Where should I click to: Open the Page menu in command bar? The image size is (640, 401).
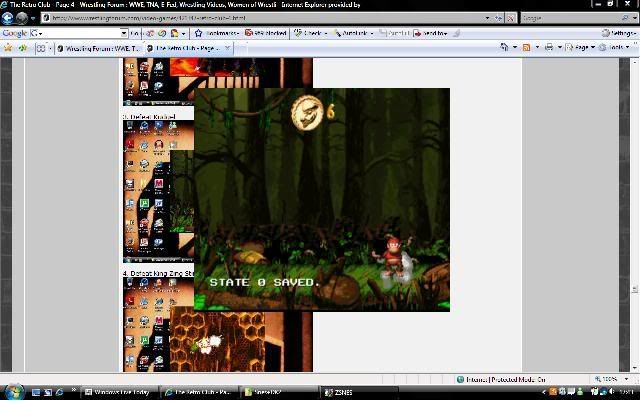580,47
